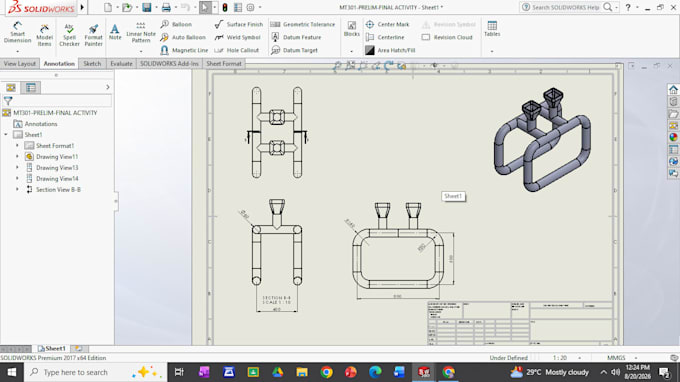Switch to the Evaluate tab
The width and height of the screenshot is (680, 382).
click(x=121, y=64)
